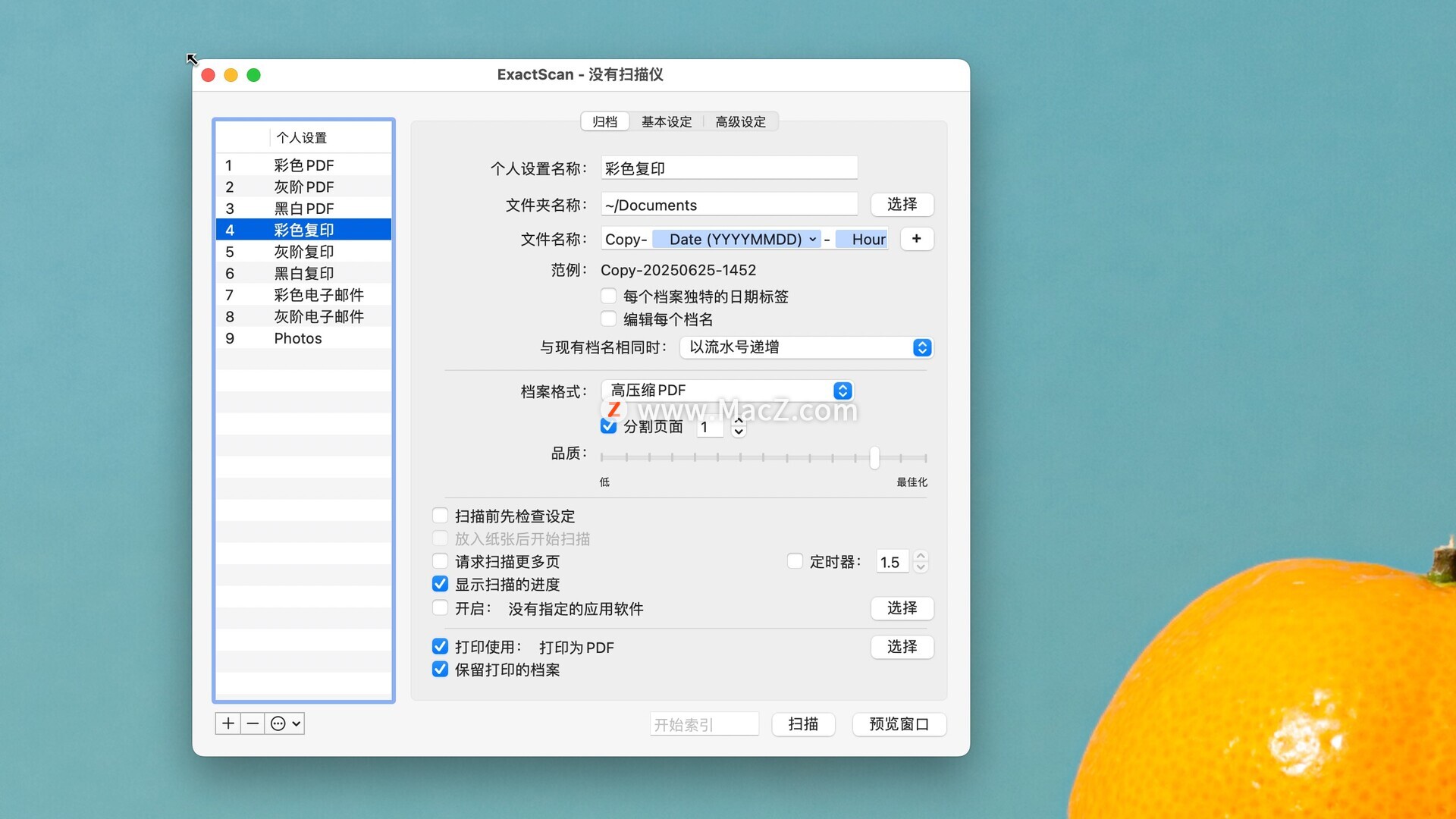The height and width of the screenshot is (819, 1456).
Task: Select the 灰阶 PDF profile
Action: click(x=303, y=187)
